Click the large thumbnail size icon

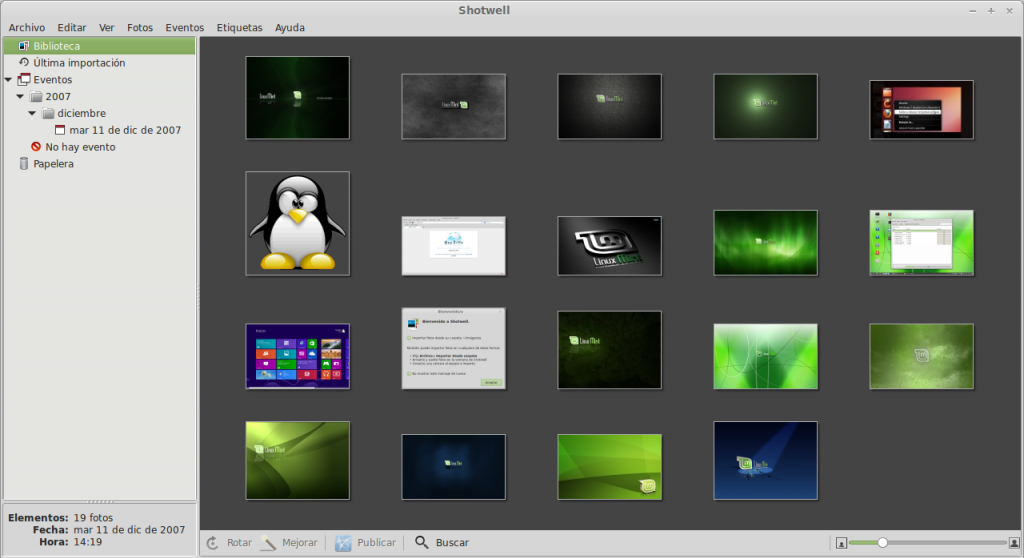point(1014,543)
